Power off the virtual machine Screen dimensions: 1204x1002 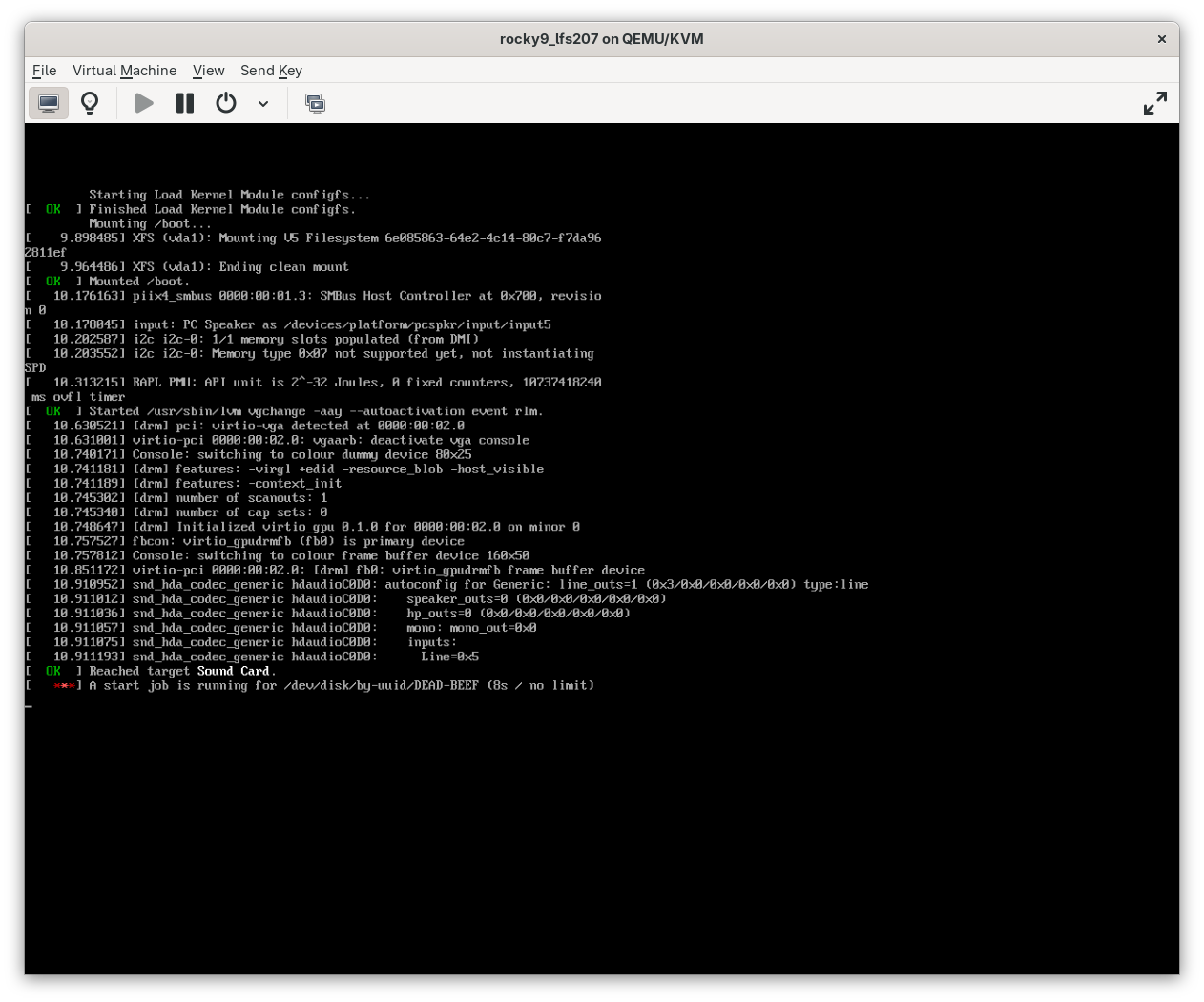pos(225,102)
